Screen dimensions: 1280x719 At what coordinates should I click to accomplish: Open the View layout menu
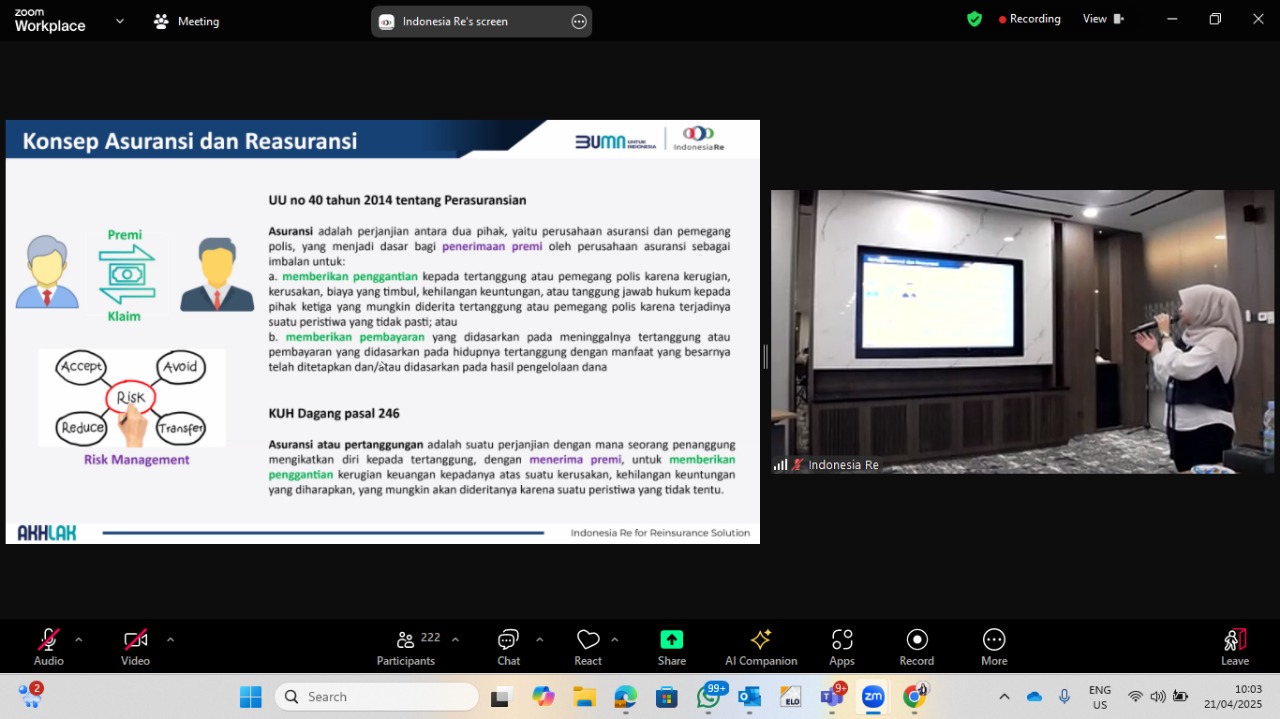click(x=1104, y=19)
